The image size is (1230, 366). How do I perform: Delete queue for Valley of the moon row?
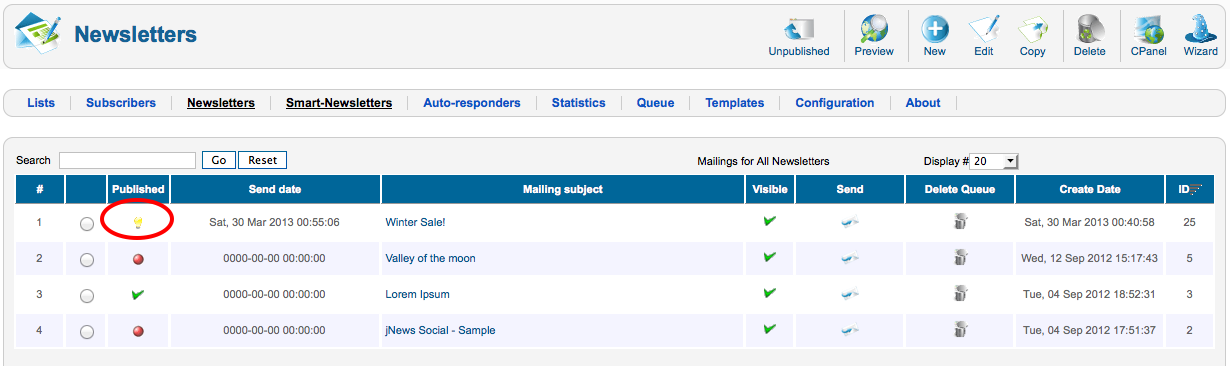click(960, 258)
